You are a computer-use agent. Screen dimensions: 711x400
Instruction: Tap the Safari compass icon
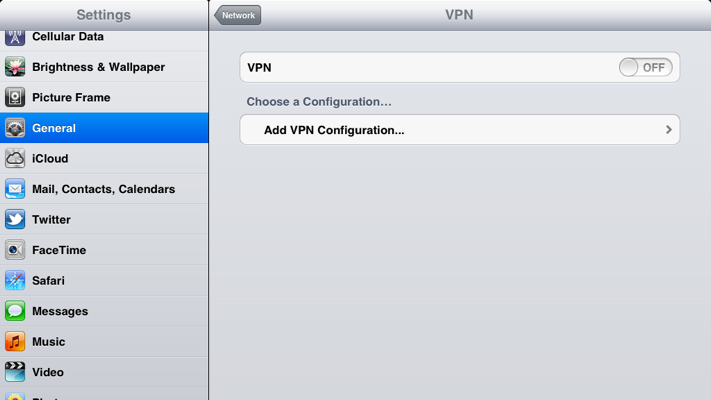pyautogui.click(x=15, y=281)
